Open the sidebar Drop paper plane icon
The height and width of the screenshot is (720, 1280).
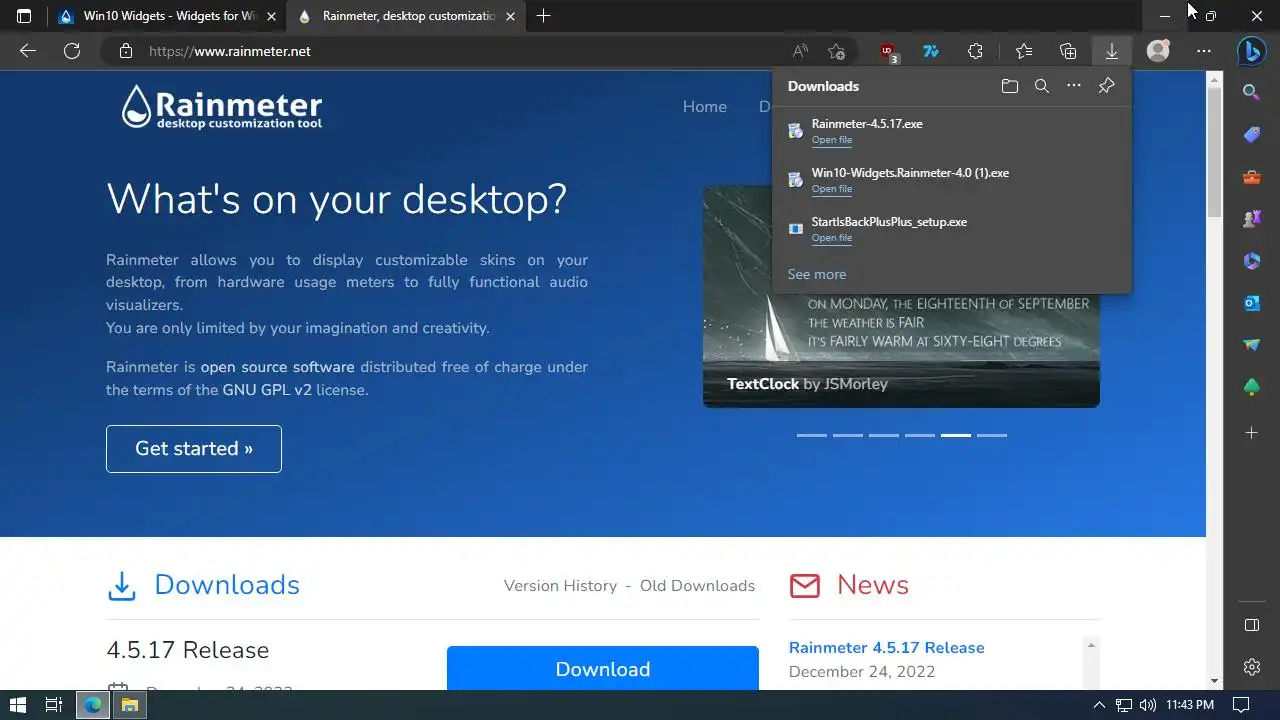tap(1251, 345)
